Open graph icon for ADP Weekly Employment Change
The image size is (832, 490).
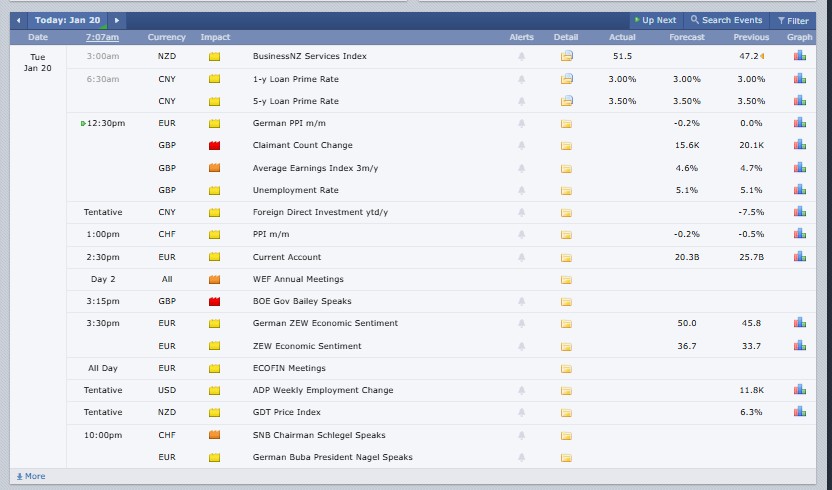click(x=799, y=390)
